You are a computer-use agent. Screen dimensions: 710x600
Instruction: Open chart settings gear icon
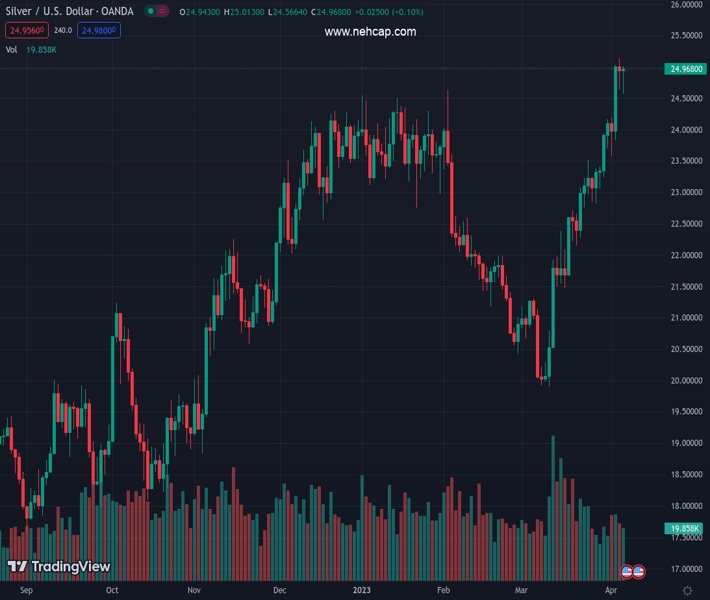[687, 591]
